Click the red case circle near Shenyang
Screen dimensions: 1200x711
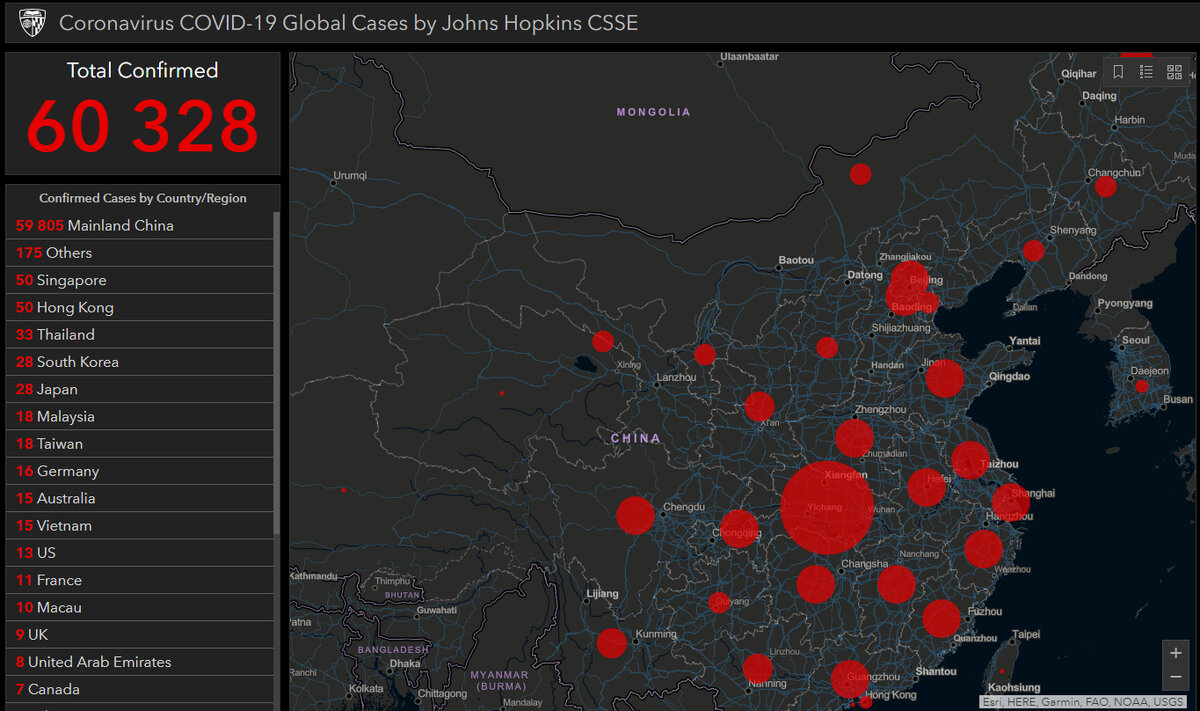pos(1033,251)
